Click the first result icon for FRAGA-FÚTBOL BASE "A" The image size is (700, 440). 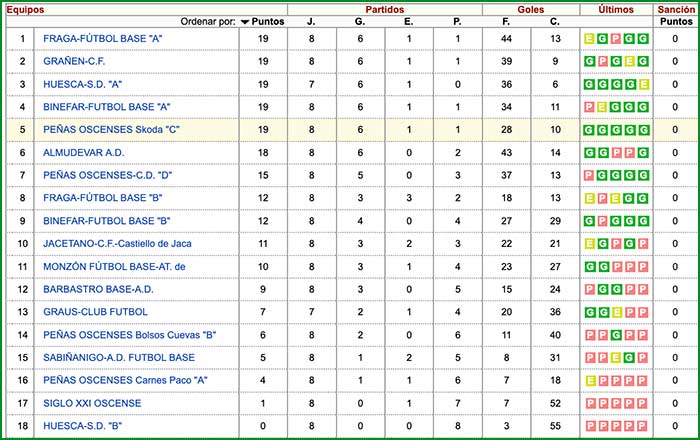pos(589,39)
